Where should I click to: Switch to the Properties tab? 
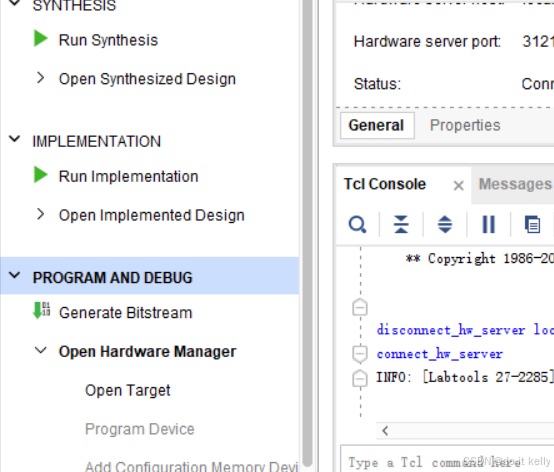click(465, 125)
